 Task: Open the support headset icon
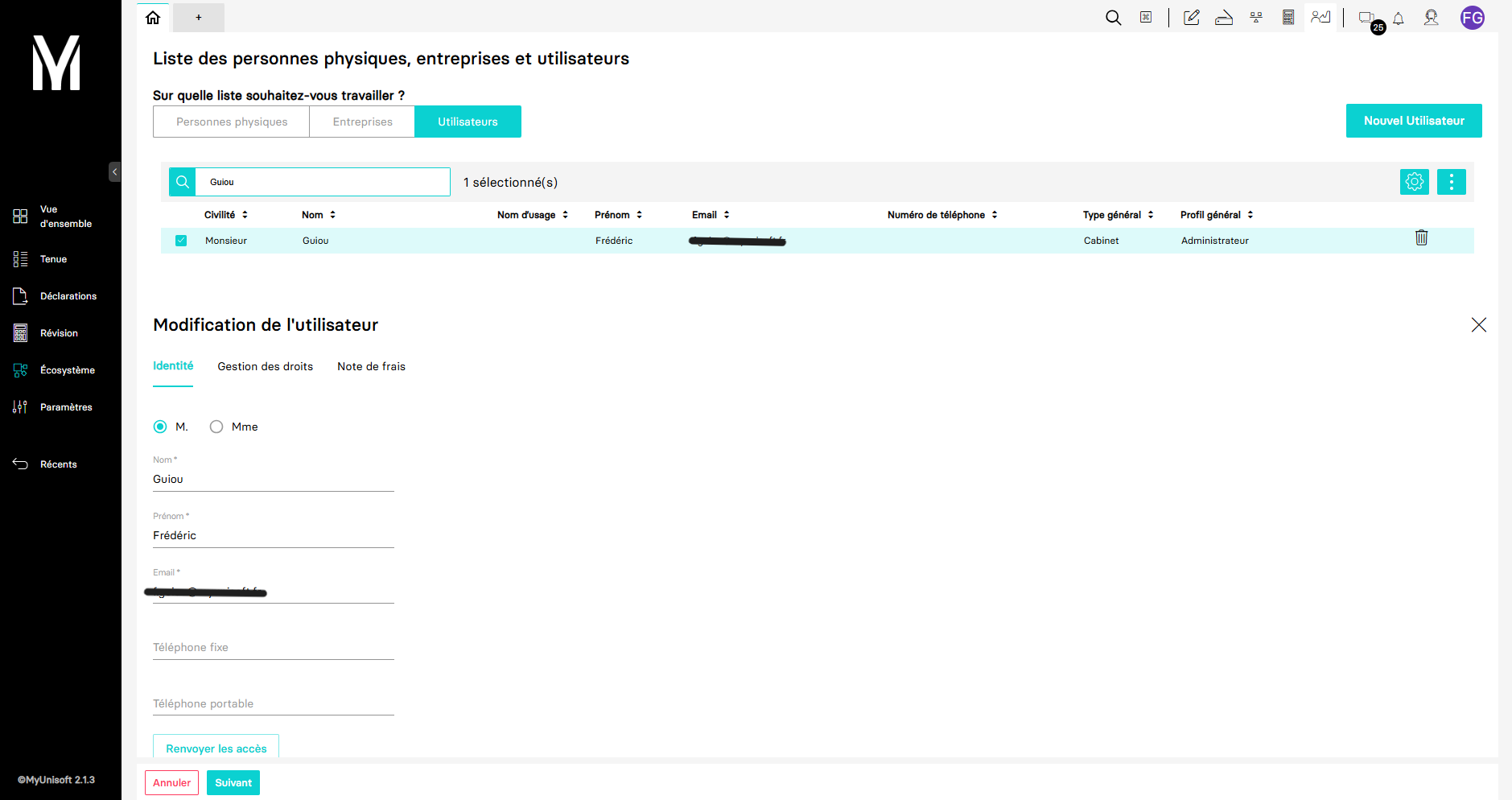click(x=1432, y=18)
